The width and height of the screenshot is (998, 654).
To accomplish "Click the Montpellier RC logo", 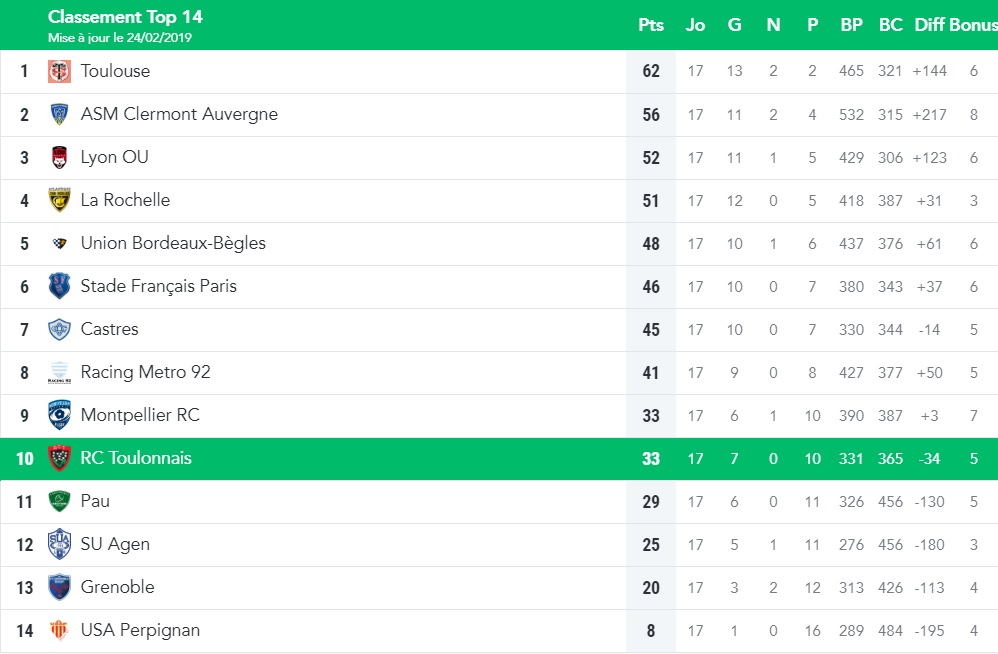I will tap(59, 415).
